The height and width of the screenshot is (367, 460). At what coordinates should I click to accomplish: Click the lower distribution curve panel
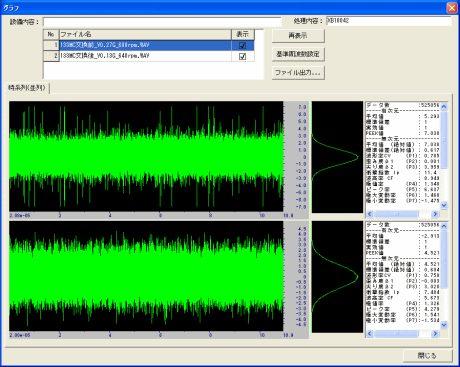pyautogui.click(x=337, y=277)
